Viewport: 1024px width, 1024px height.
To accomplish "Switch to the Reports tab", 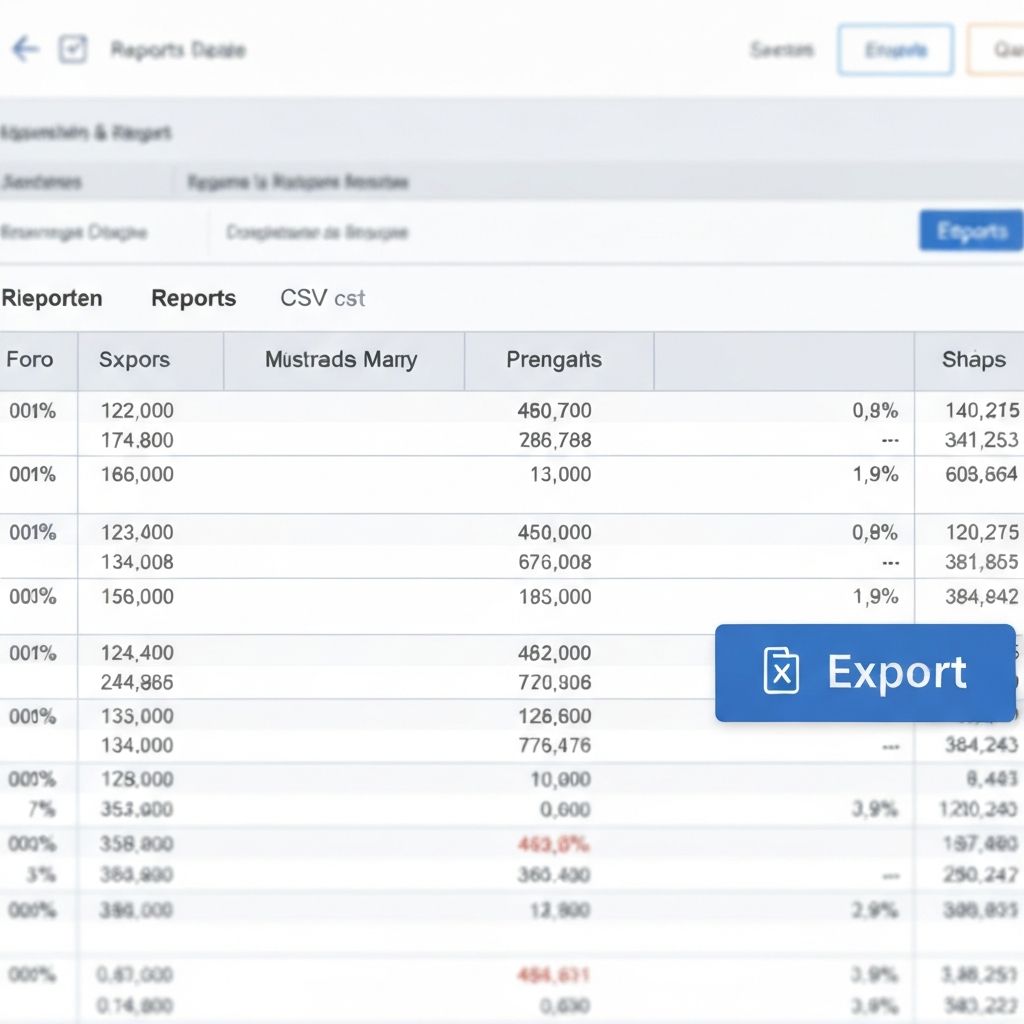I will pos(193,298).
